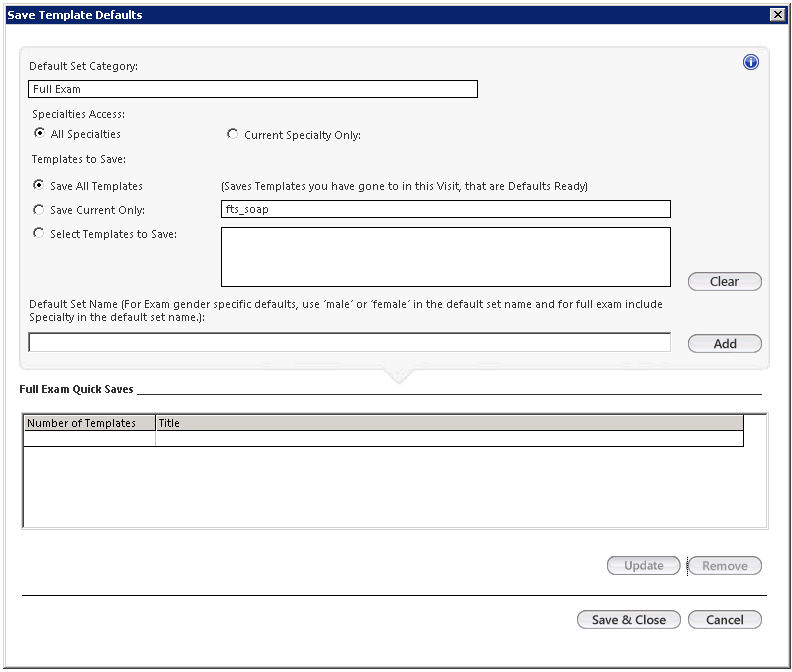
Task: Pick Select Templates to Save option
Action: coord(38,233)
